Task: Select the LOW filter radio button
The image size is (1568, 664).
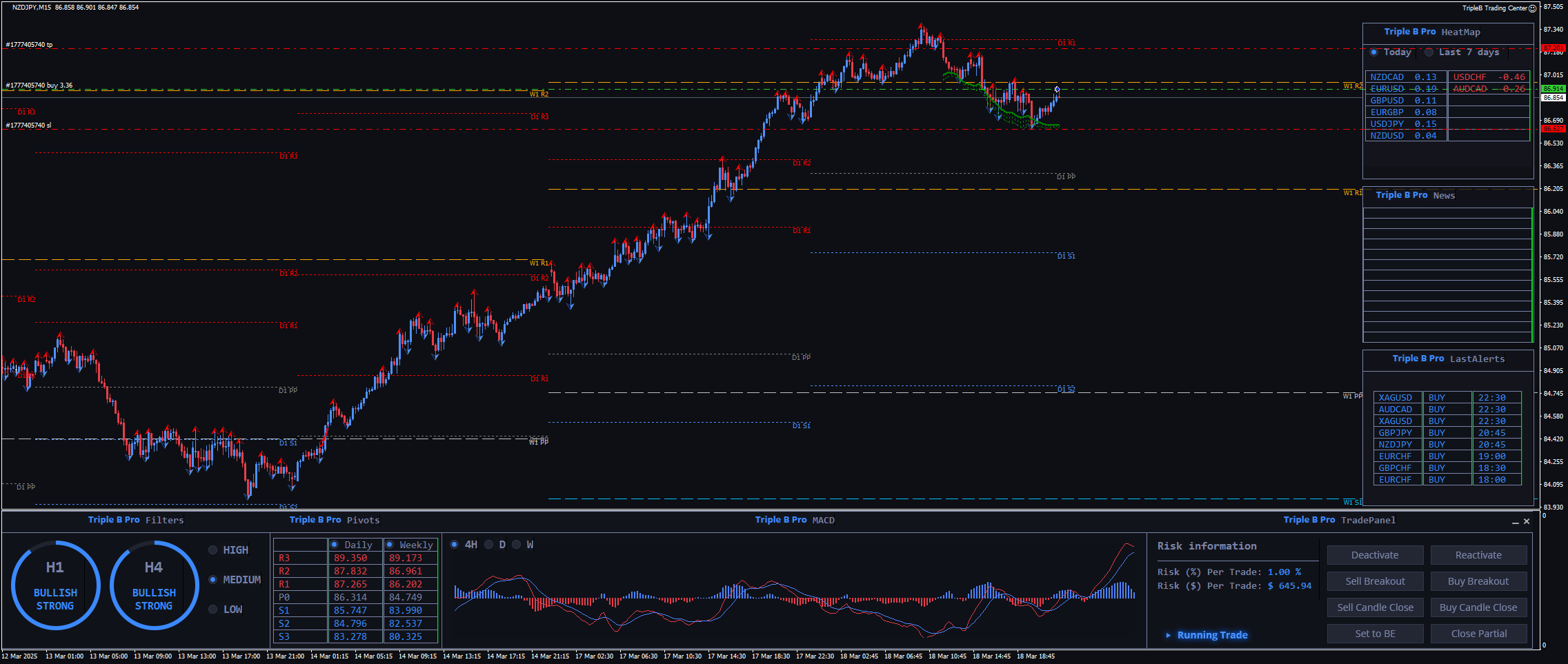Action: click(213, 609)
